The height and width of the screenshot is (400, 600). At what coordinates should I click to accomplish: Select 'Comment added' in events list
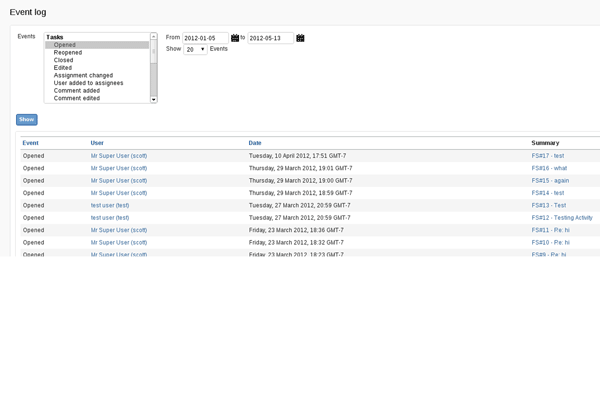pyautogui.click(x=76, y=90)
